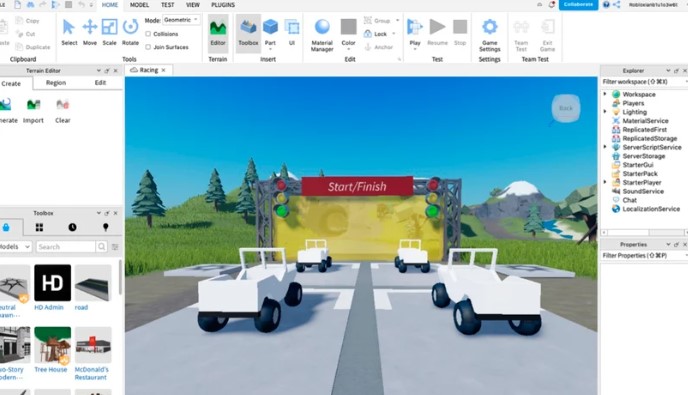Start a Team Test
This screenshot has width=688, height=395.
pyautogui.click(x=521, y=35)
